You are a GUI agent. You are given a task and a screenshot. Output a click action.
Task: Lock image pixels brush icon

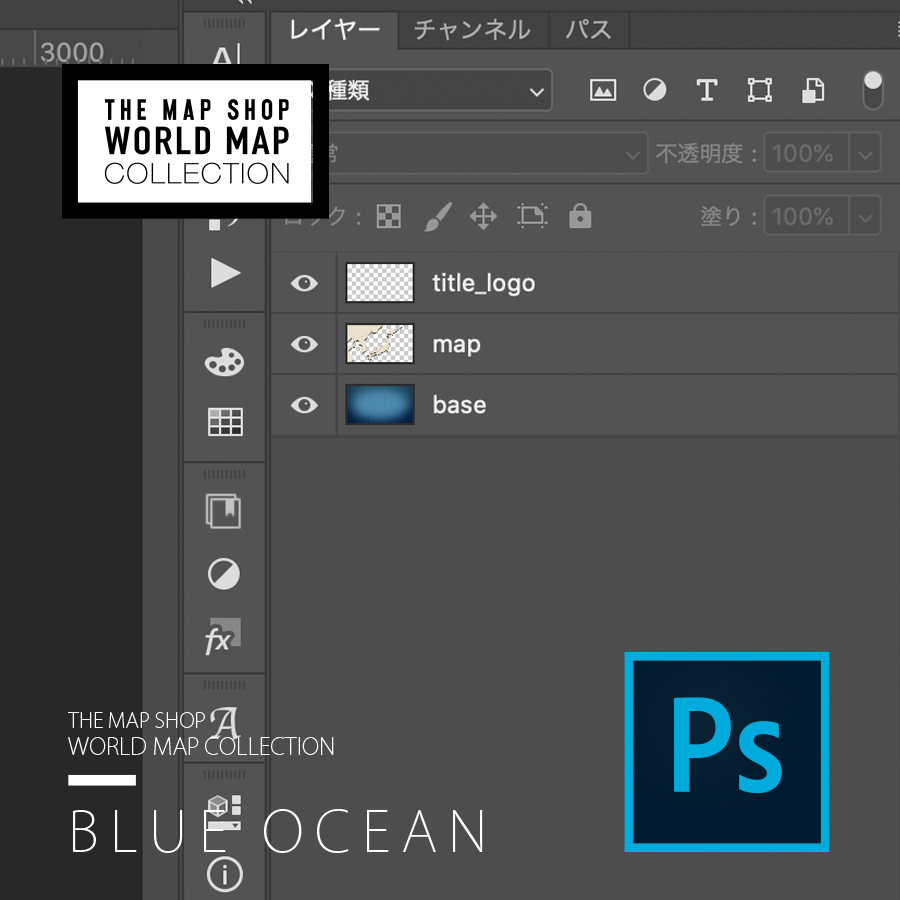[438, 216]
